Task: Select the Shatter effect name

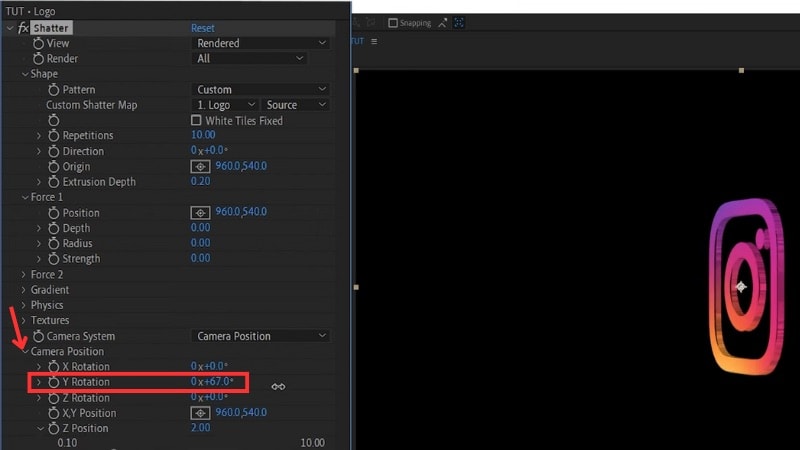Action: pos(51,28)
